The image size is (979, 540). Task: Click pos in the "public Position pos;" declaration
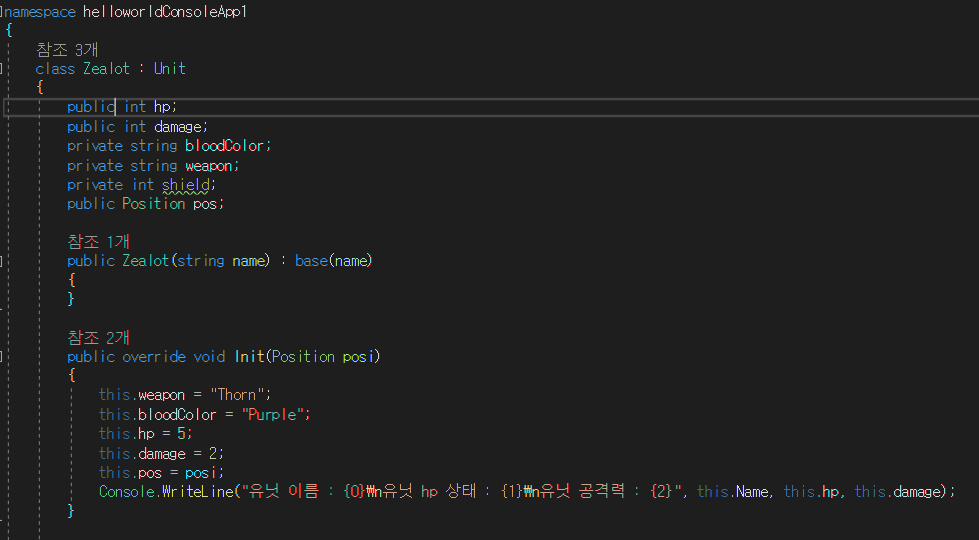[204, 204]
